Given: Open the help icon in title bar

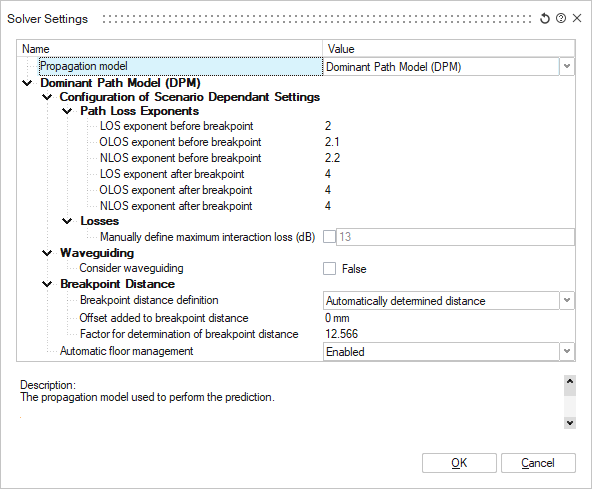Looking at the screenshot, I should [561, 18].
